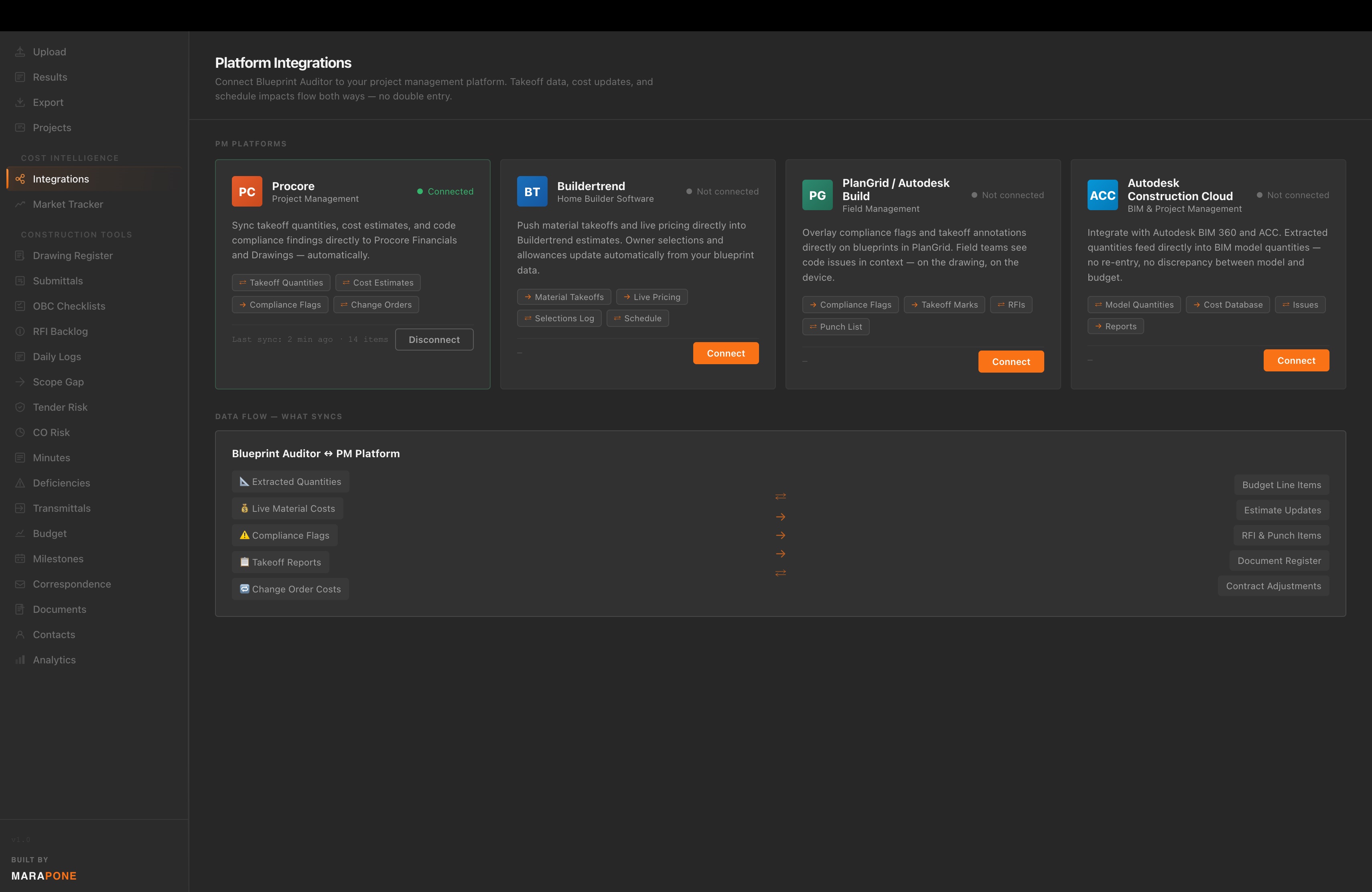Connect the Buildertrend integration

[x=726, y=353]
